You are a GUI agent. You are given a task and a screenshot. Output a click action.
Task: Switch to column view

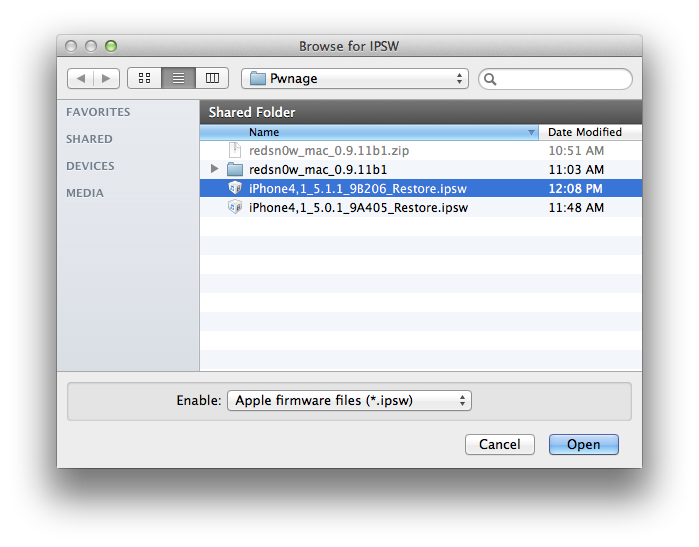(212, 78)
